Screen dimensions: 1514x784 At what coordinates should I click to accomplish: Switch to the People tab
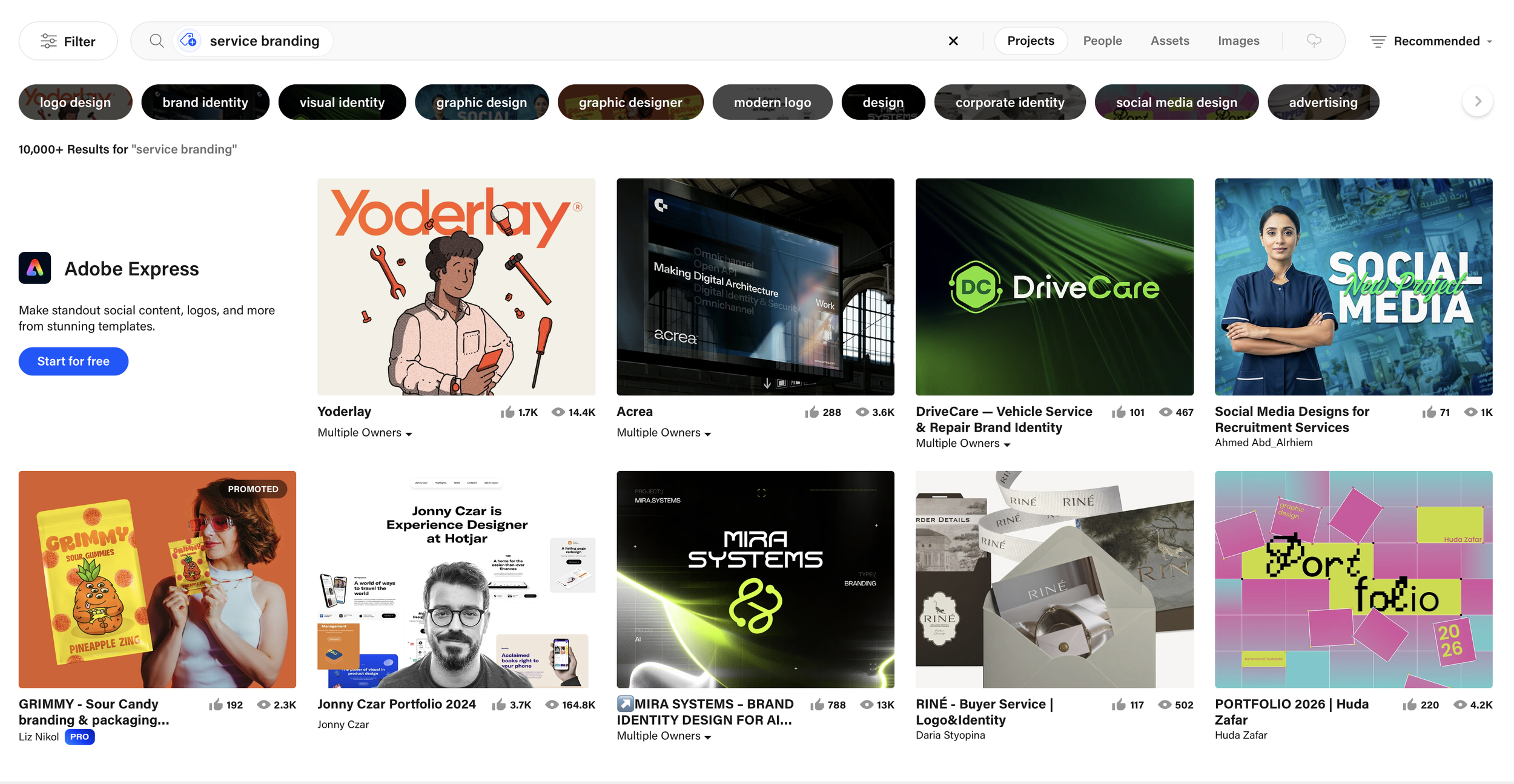(x=1102, y=41)
